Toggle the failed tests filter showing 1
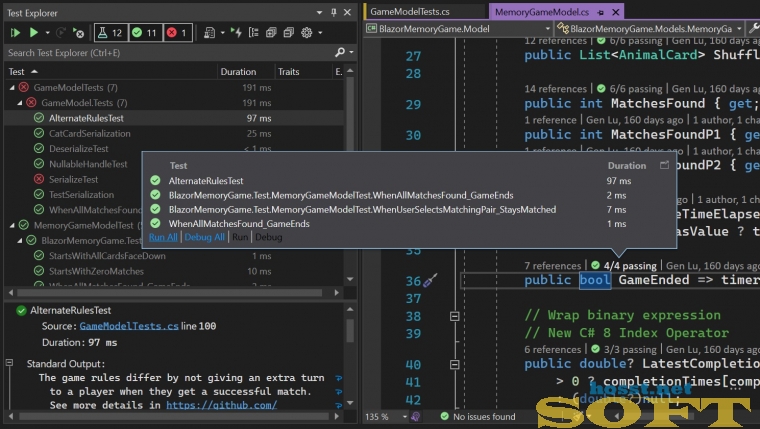760x429 pixels. [177, 32]
